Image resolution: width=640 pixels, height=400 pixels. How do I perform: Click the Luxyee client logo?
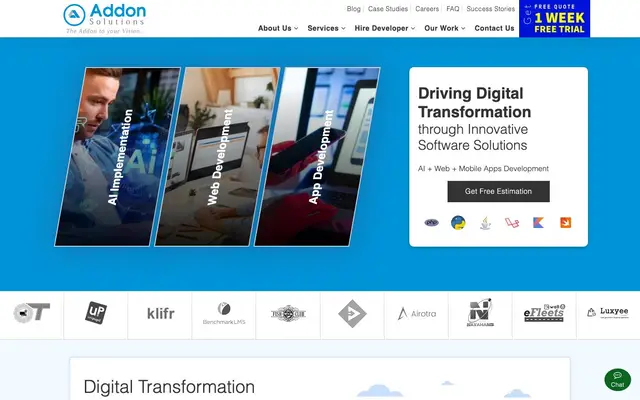608,313
